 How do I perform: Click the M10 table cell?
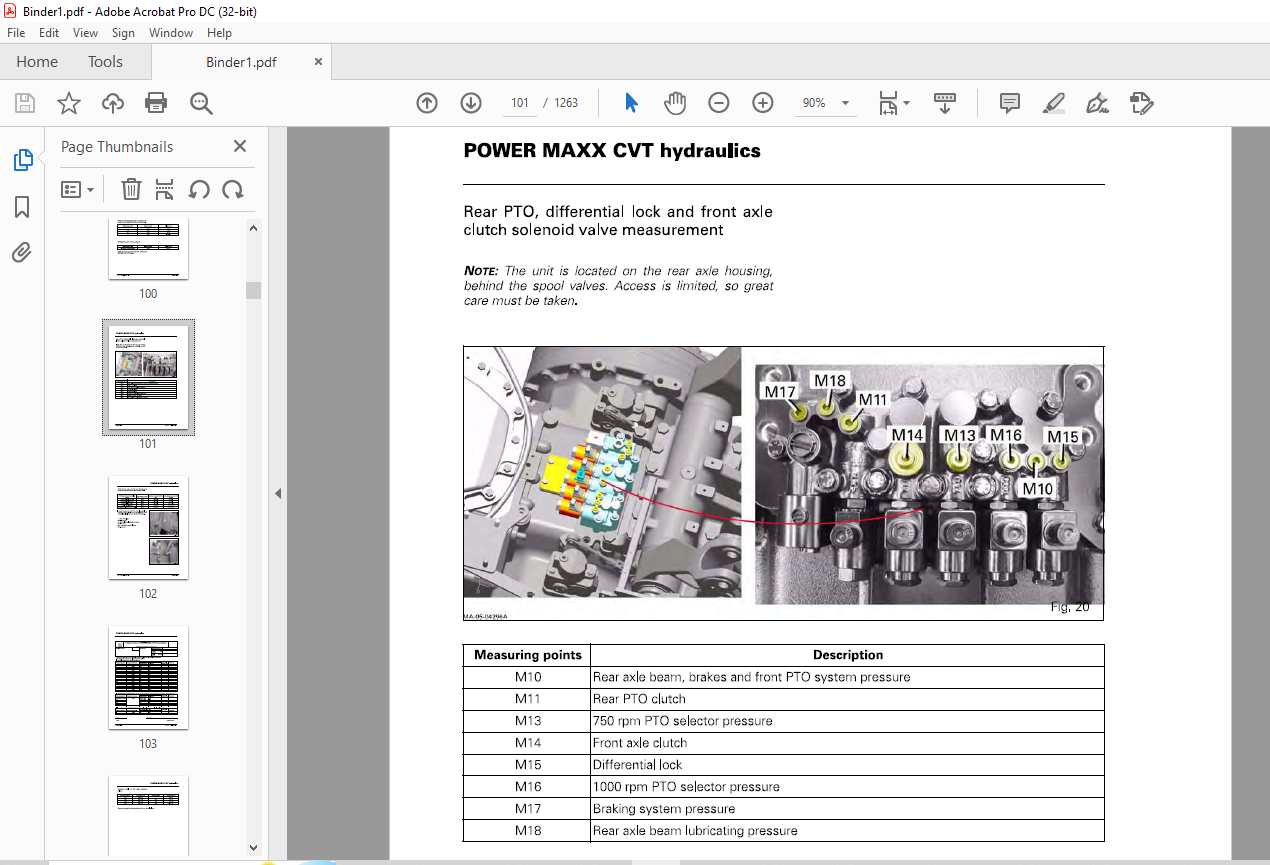(x=527, y=677)
